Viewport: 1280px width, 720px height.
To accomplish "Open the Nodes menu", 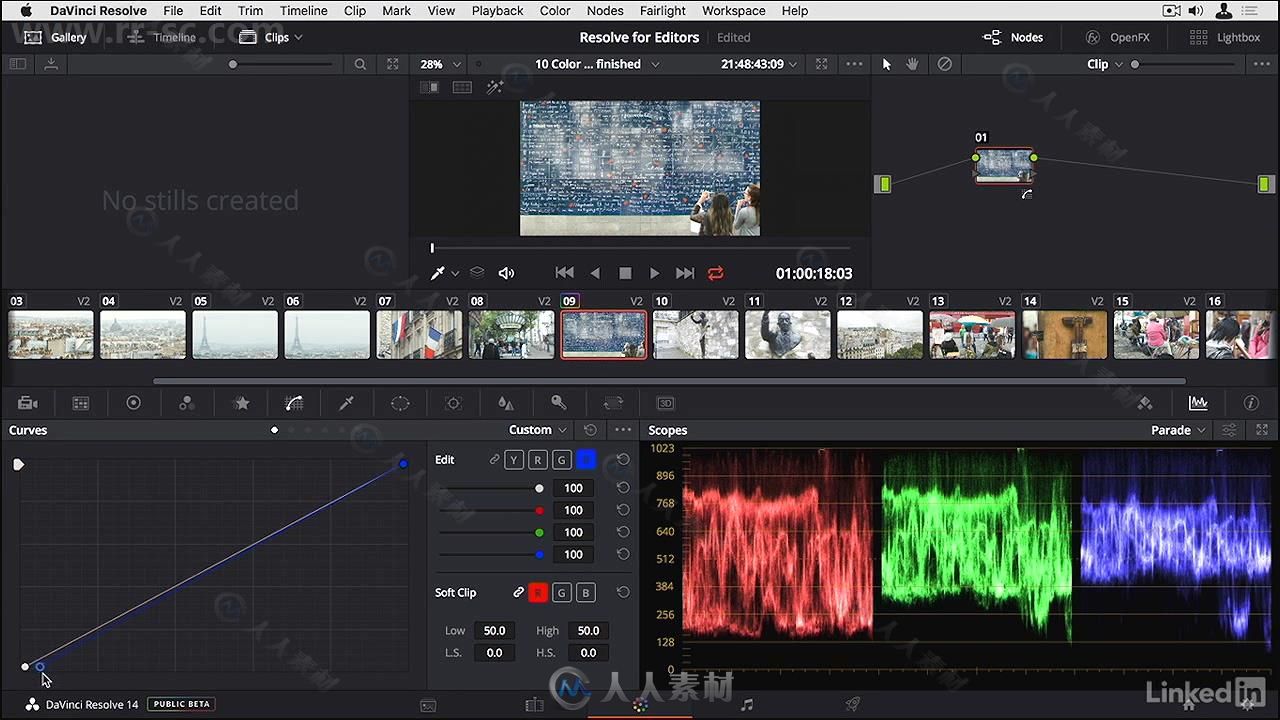I will click(x=605, y=11).
